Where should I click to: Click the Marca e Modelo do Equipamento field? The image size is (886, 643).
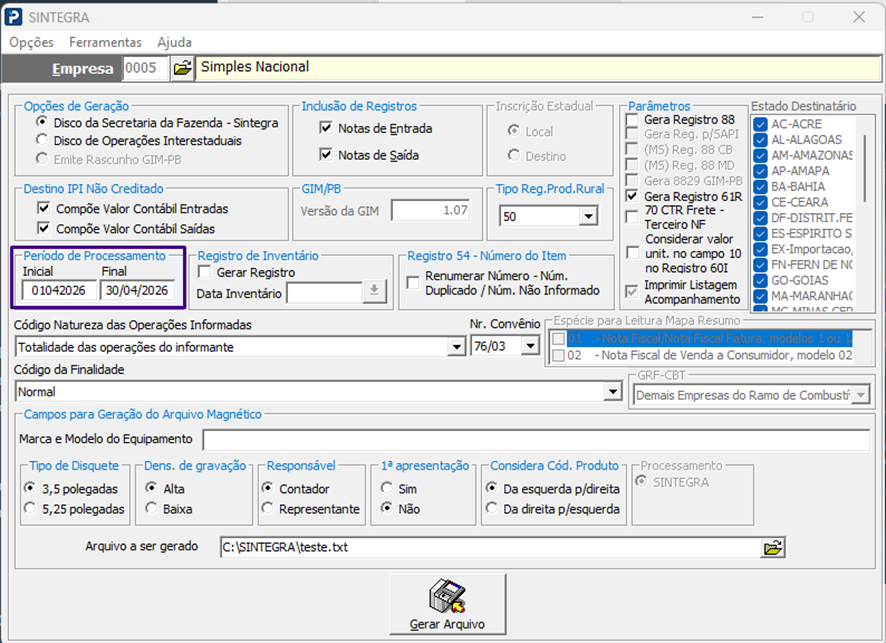(x=536, y=440)
